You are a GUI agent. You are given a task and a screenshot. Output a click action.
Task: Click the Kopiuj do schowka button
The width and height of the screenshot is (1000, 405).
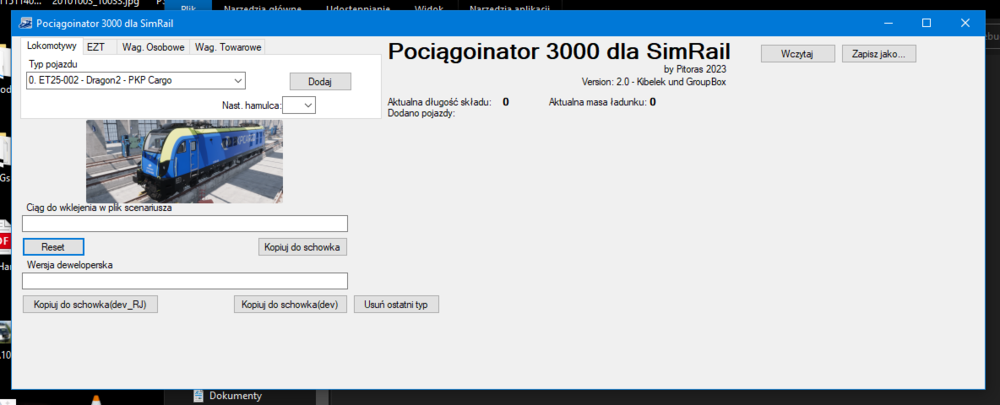303,247
